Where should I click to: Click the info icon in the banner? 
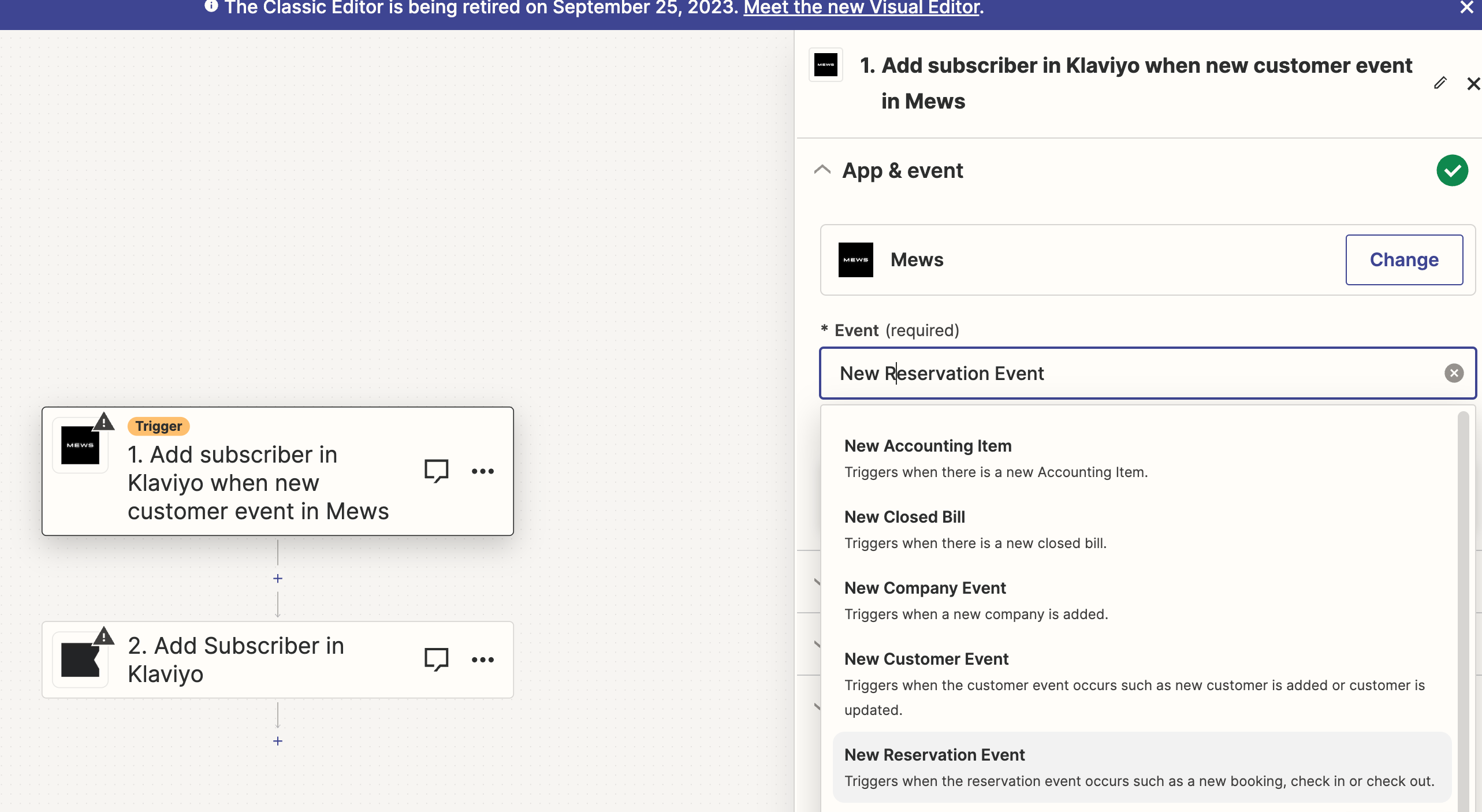tap(211, 6)
